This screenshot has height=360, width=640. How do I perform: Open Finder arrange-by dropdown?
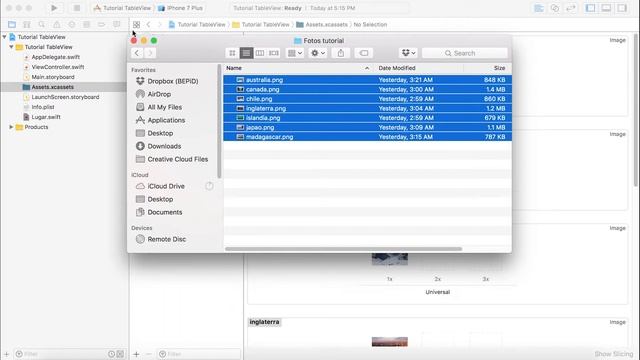pos(295,53)
